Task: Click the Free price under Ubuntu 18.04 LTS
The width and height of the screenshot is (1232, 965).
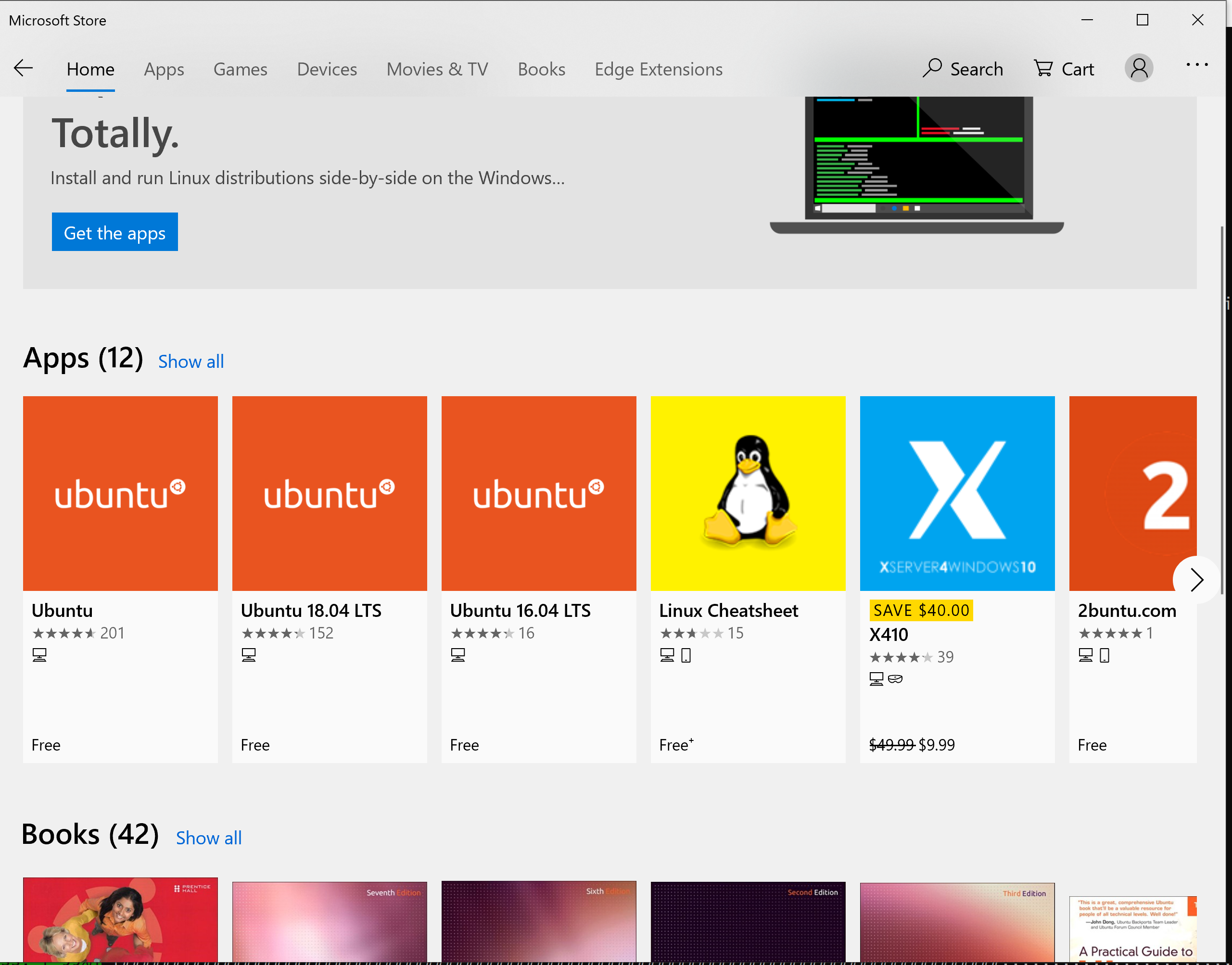Action: [255, 745]
